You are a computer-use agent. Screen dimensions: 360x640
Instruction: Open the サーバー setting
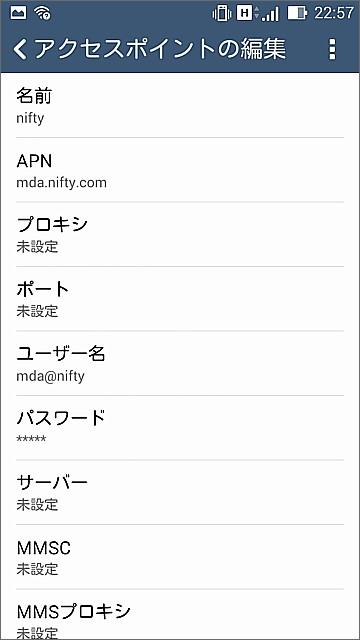(180, 493)
